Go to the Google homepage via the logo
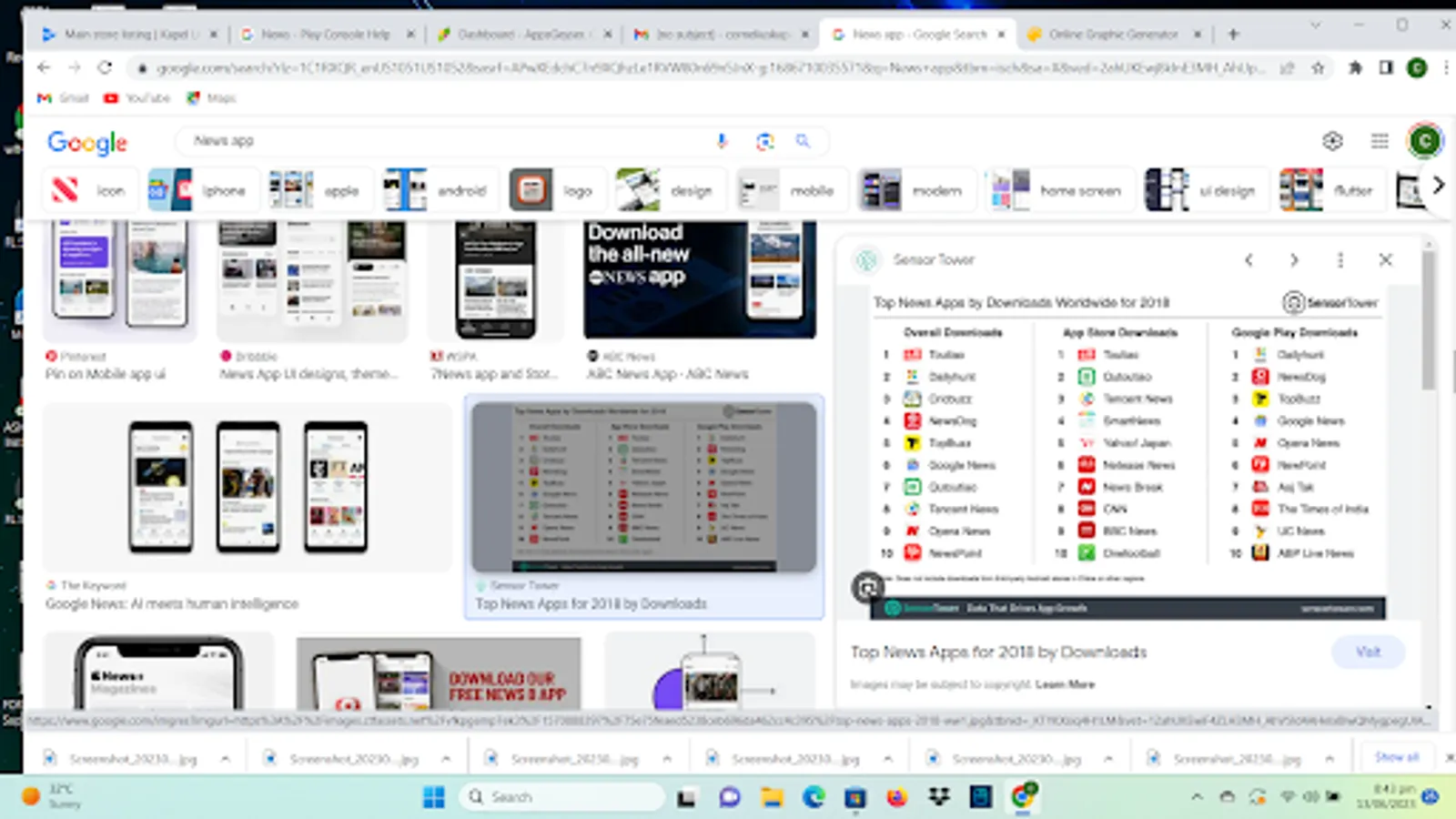 pos(87,142)
